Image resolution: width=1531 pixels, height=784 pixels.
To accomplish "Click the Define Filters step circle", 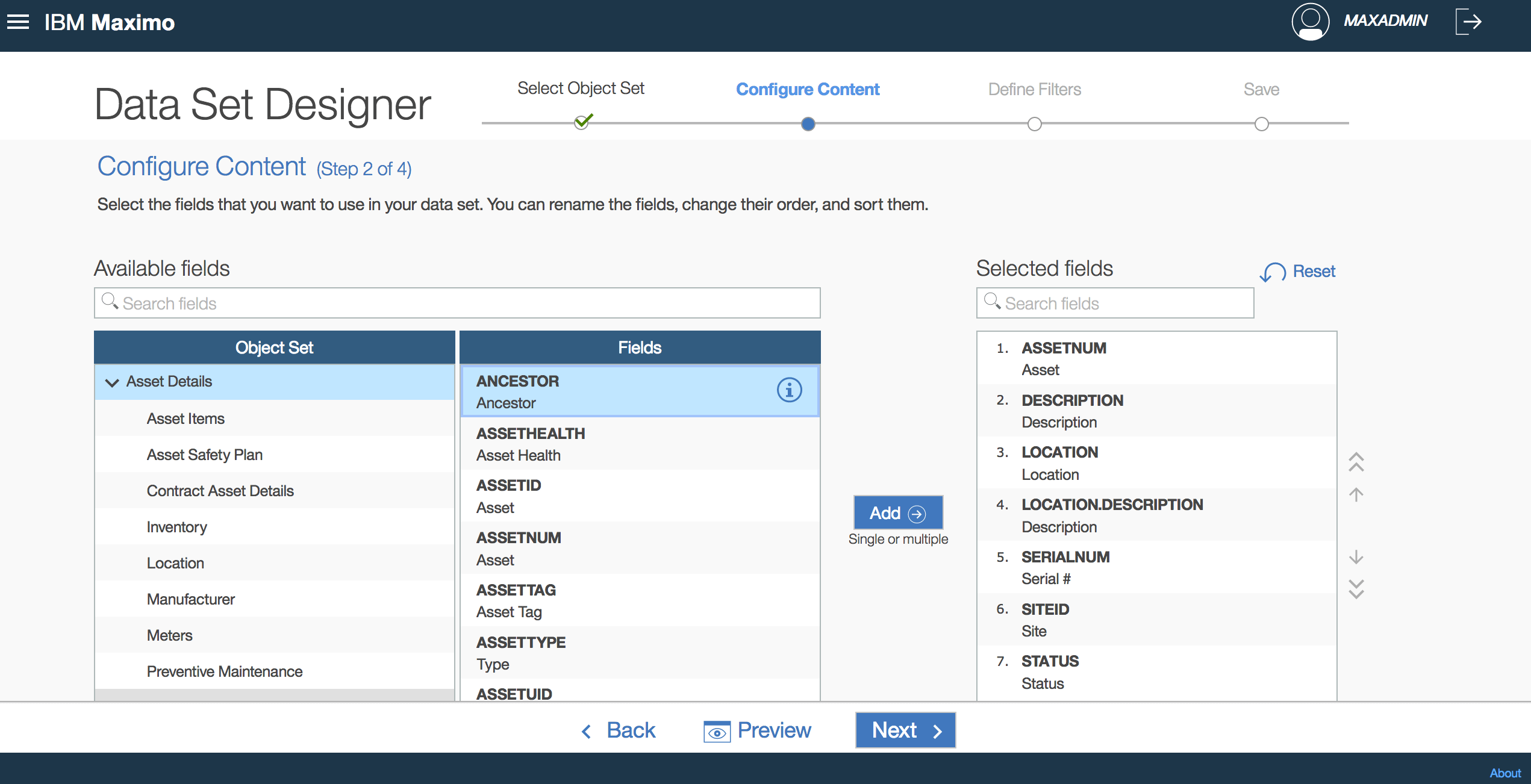I will click(x=1035, y=124).
